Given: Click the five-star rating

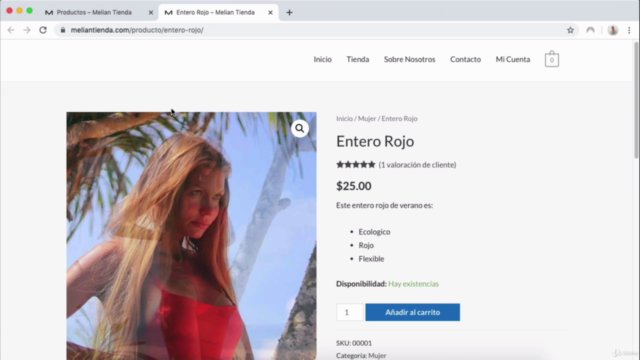Looking at the screenshot, I should point(356,164).
